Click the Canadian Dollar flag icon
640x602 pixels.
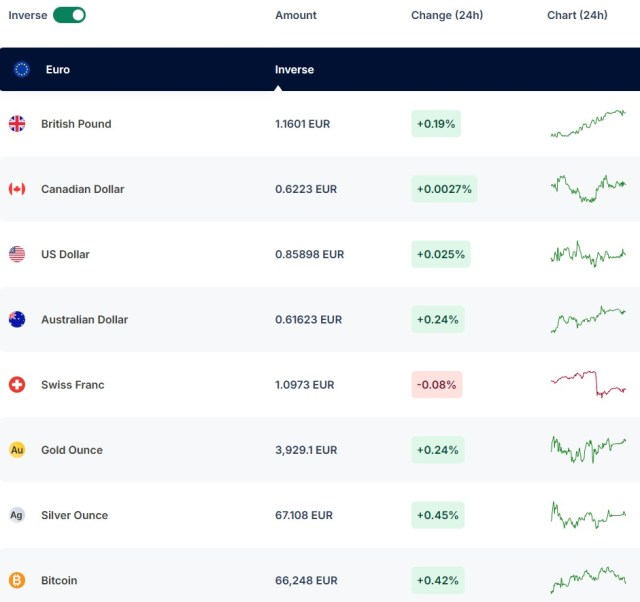[x=17, y=189]
